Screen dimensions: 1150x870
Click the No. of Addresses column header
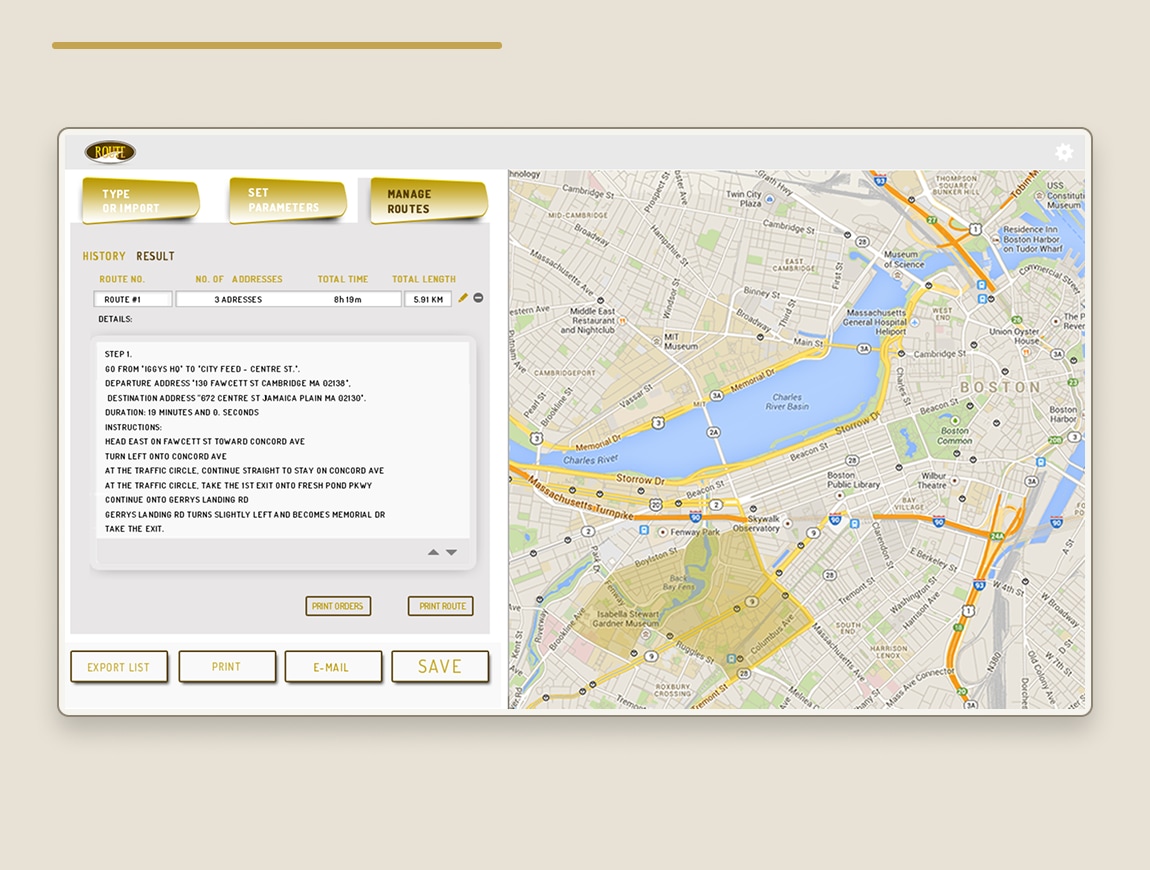coord(238,279)
